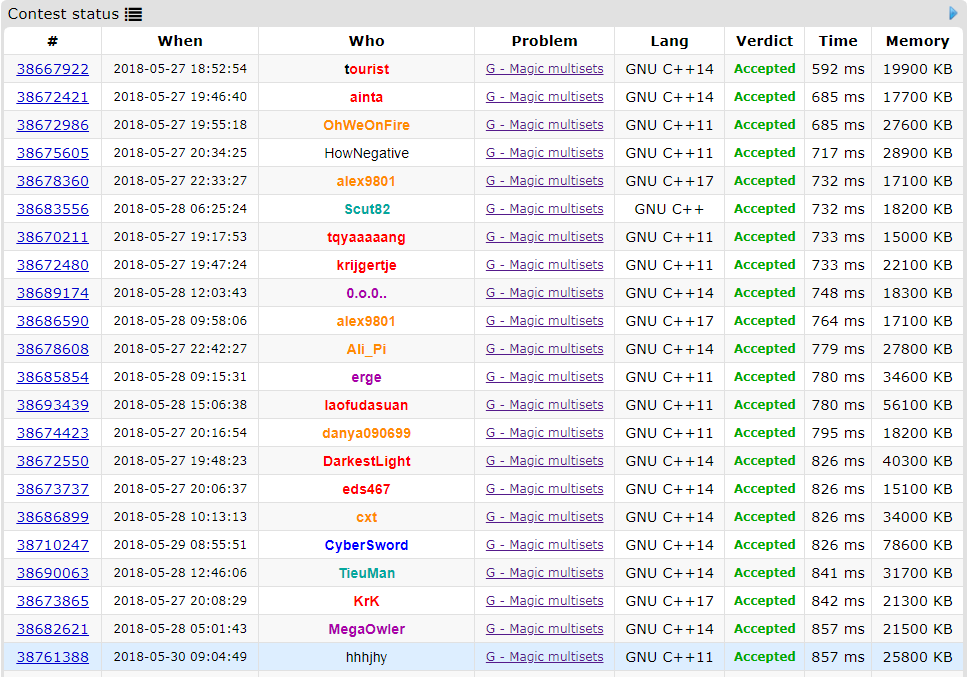Screen dimensions: 968x677
Task: Visit eds467's profile
Action: 367,489
